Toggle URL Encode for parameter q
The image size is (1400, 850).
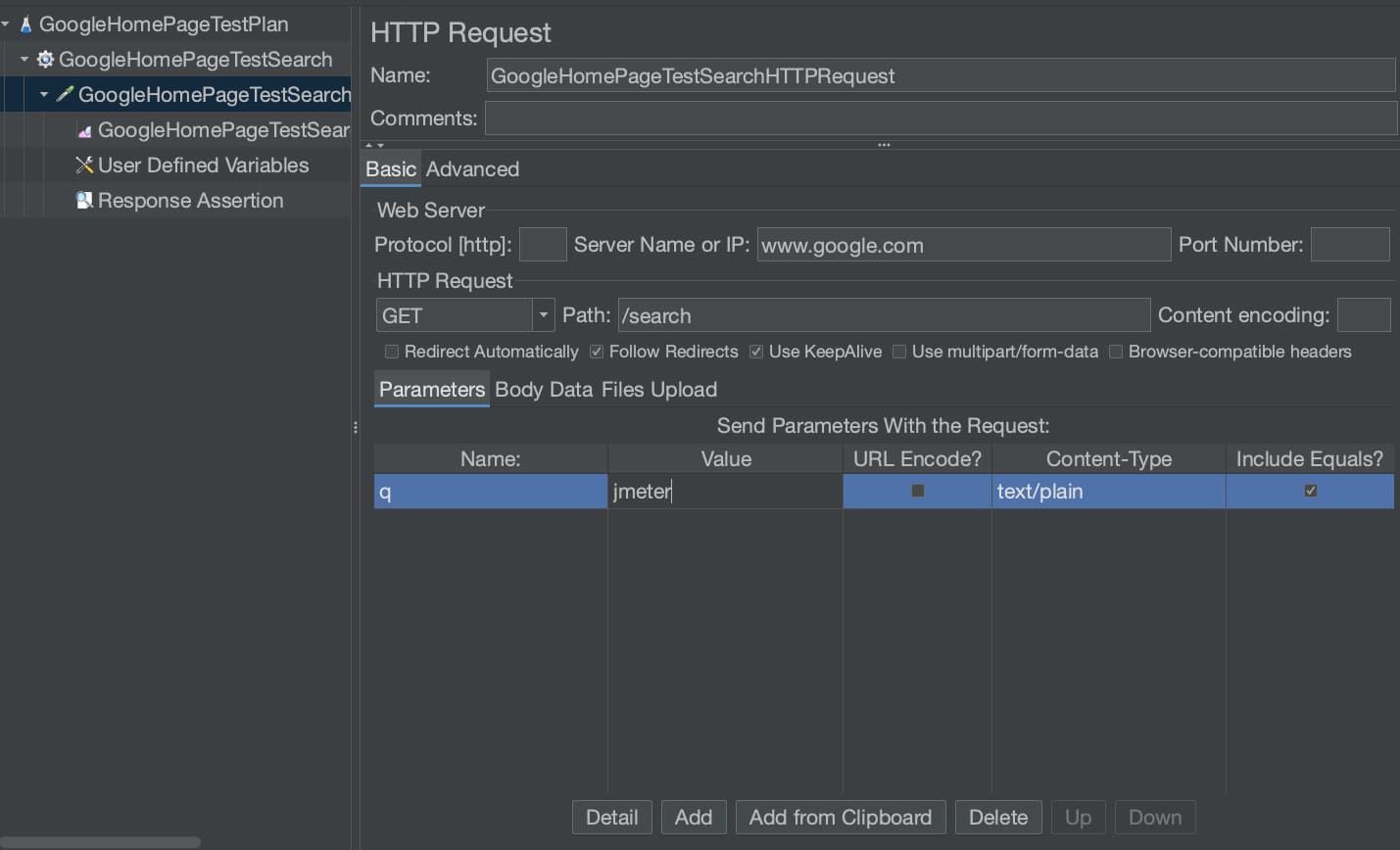pyautogui.click(x=918, y=491)
